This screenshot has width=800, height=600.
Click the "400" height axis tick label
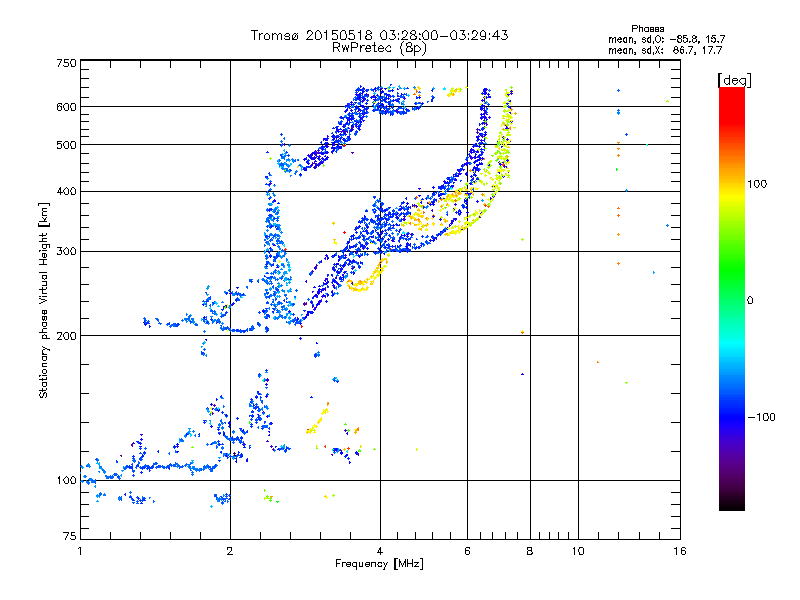(x=66, y=192)
